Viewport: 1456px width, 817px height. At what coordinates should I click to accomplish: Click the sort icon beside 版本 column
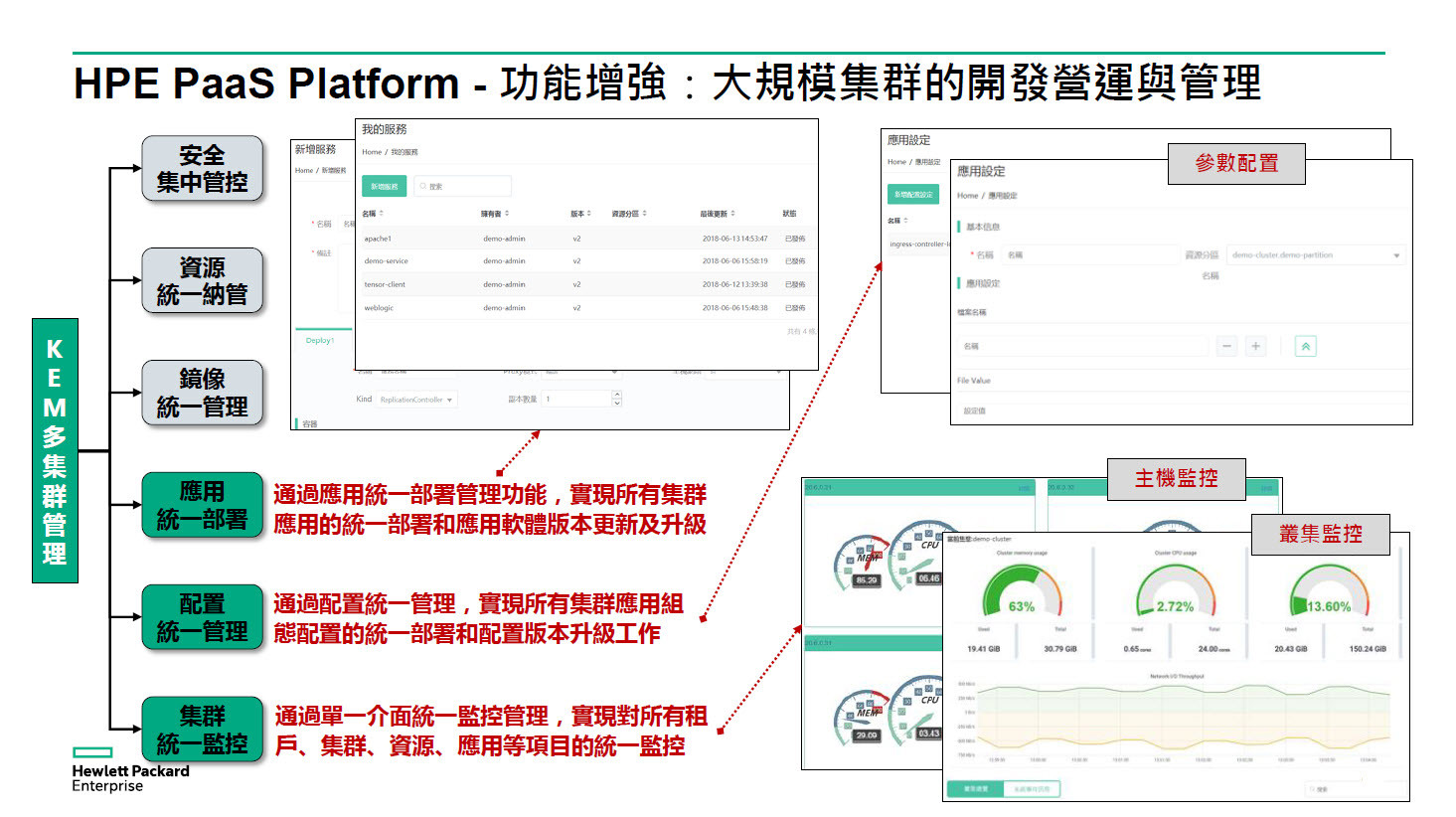point(588,214)
